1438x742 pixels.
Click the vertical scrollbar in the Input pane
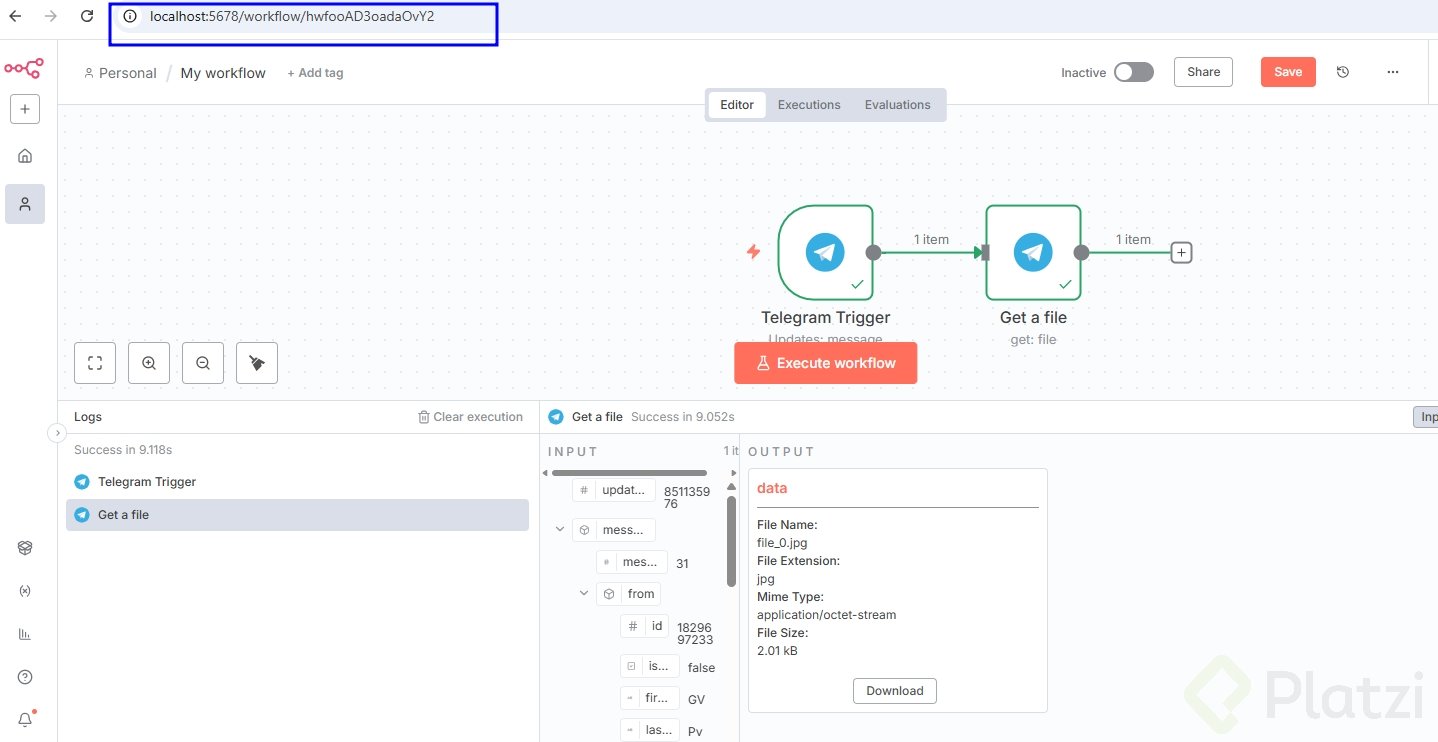tap(731, 540)
